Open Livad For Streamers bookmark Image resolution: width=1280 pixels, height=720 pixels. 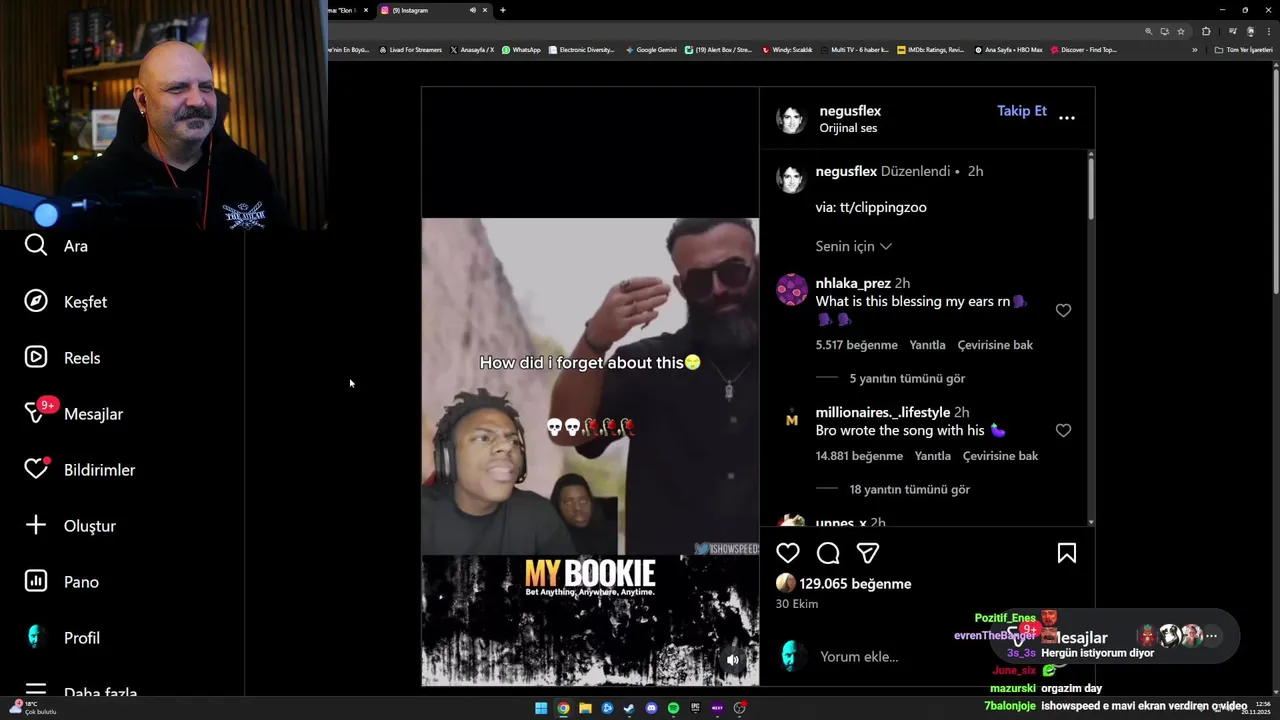pyautogui.click(x=410, y=50)
